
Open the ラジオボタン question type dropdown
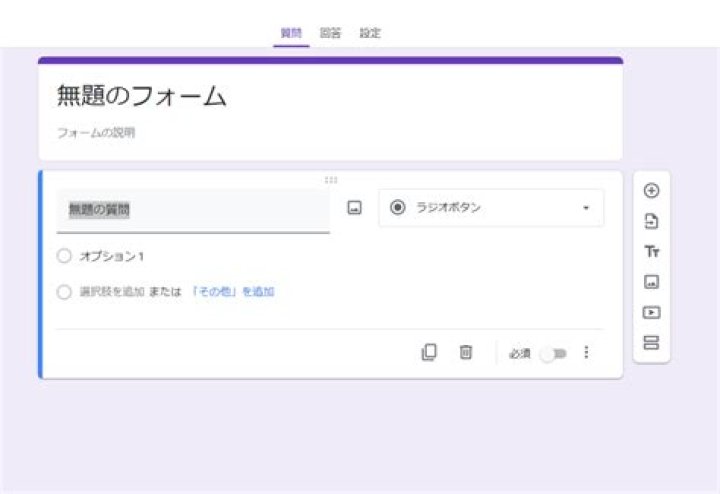pyautogui.click(x=491, y=208)
